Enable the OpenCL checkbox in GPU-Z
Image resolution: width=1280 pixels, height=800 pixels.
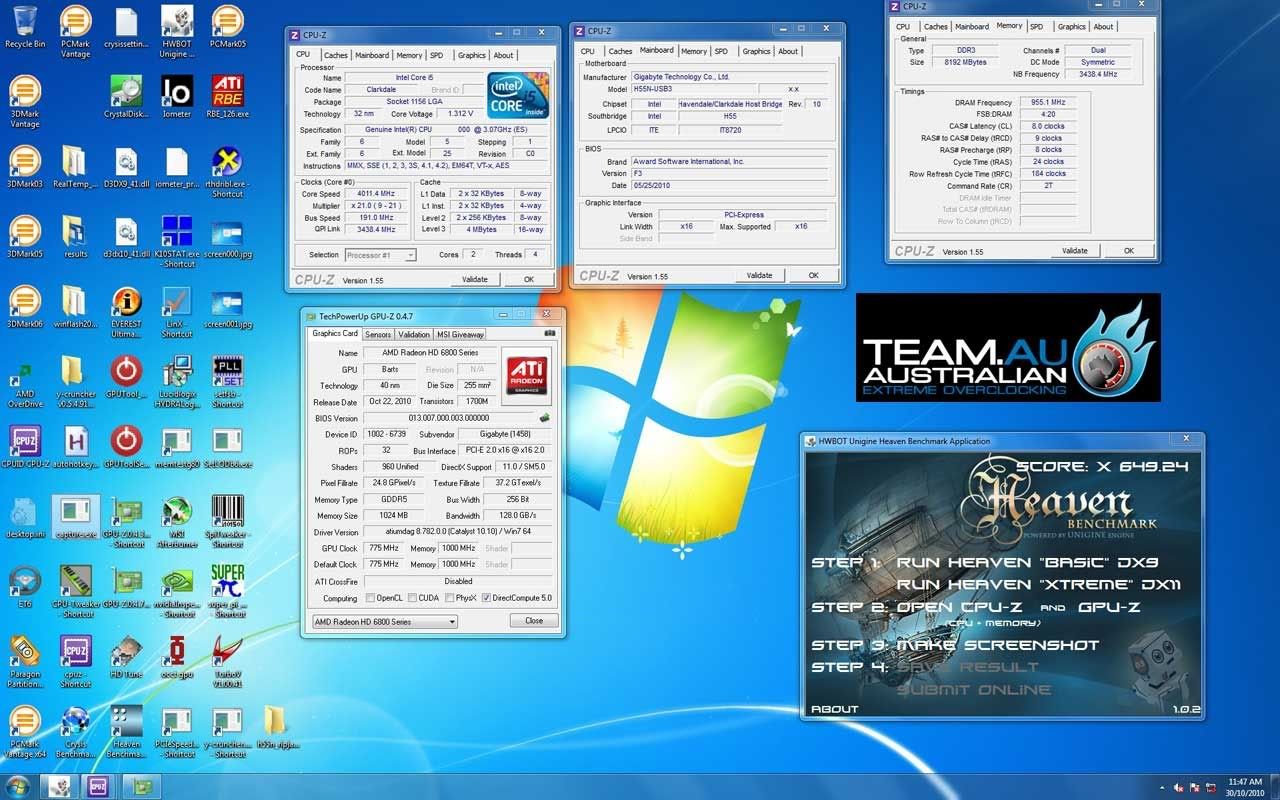click(x=371, y=598)
